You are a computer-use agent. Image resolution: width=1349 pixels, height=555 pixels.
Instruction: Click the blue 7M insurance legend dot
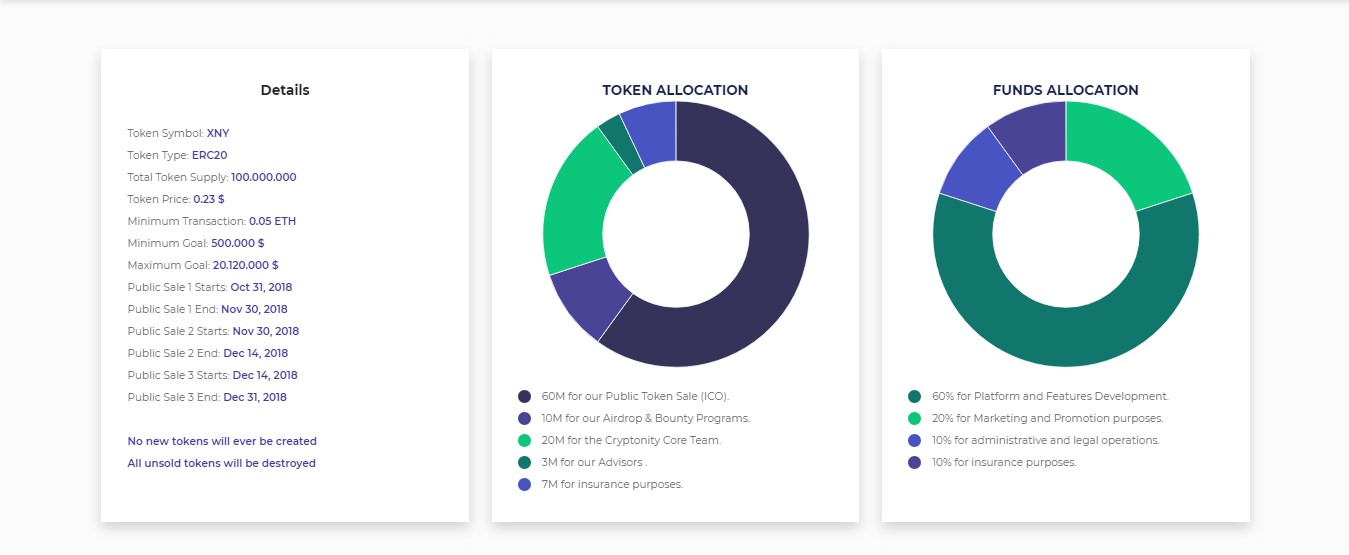click(524, 484)
